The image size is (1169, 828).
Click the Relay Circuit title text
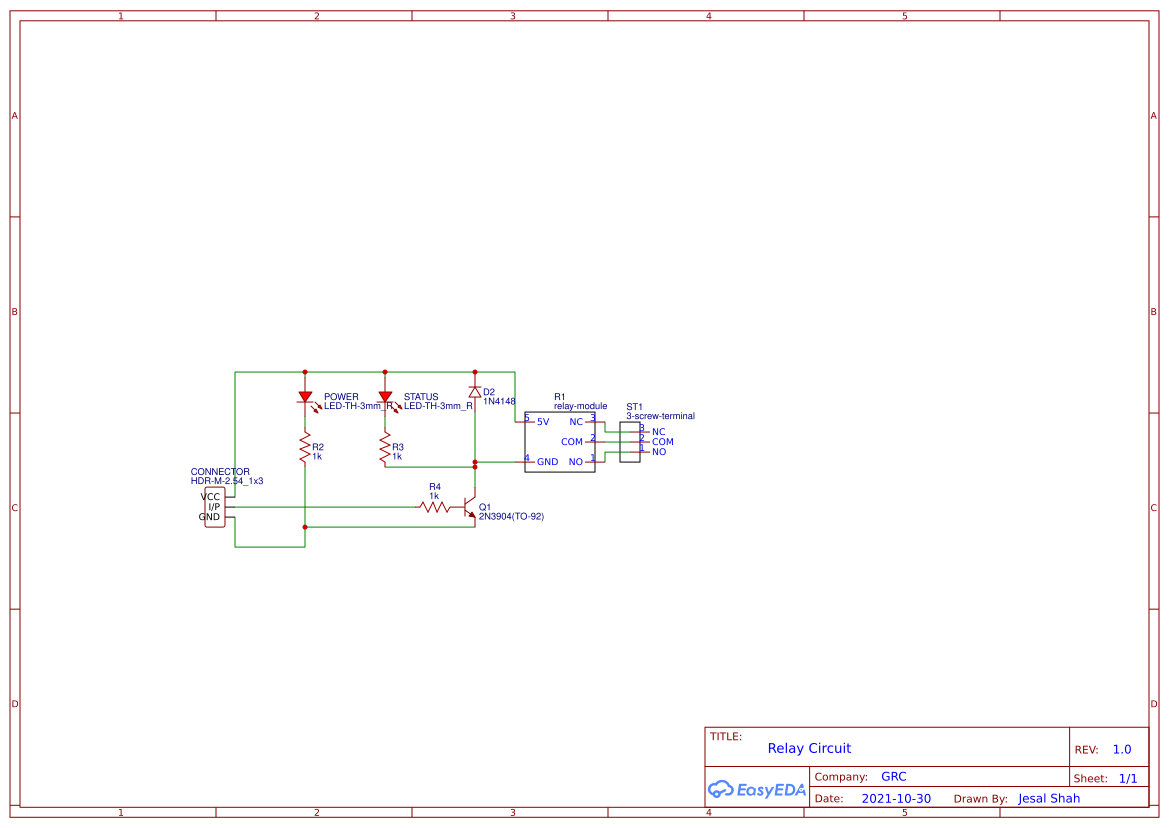click(x=809, y=748)
